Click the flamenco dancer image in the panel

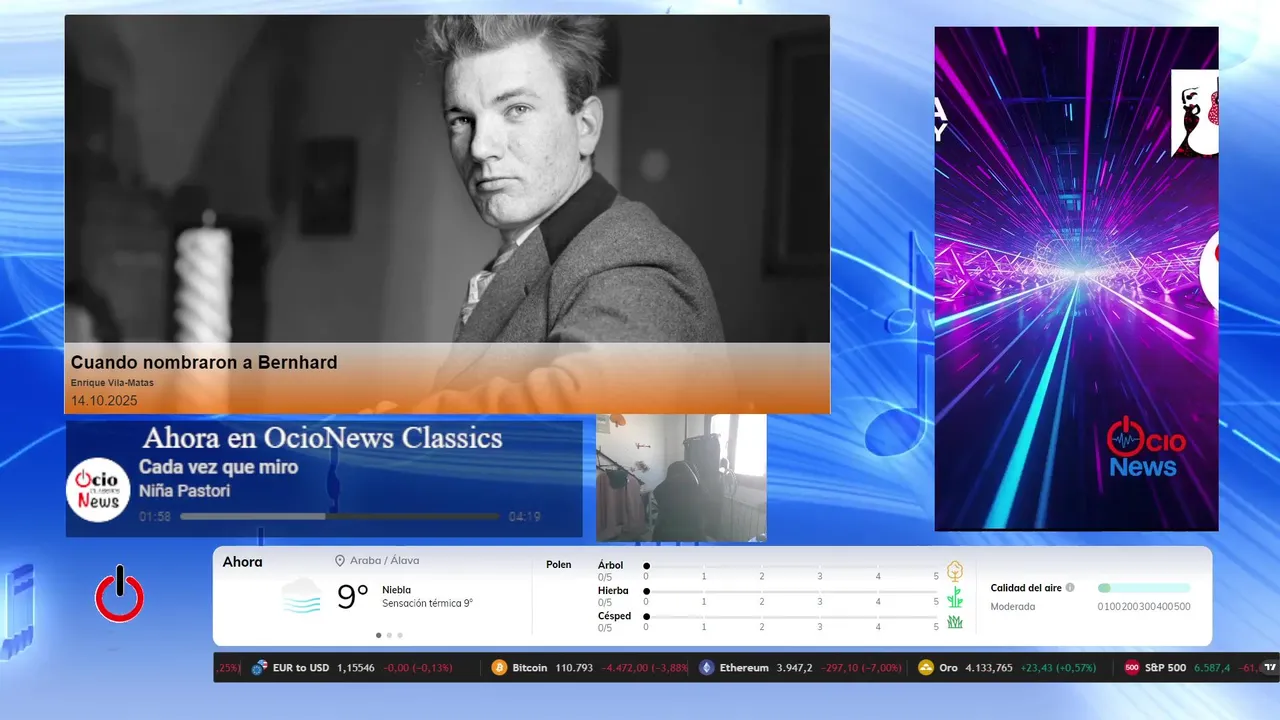tap(1195, 113)
